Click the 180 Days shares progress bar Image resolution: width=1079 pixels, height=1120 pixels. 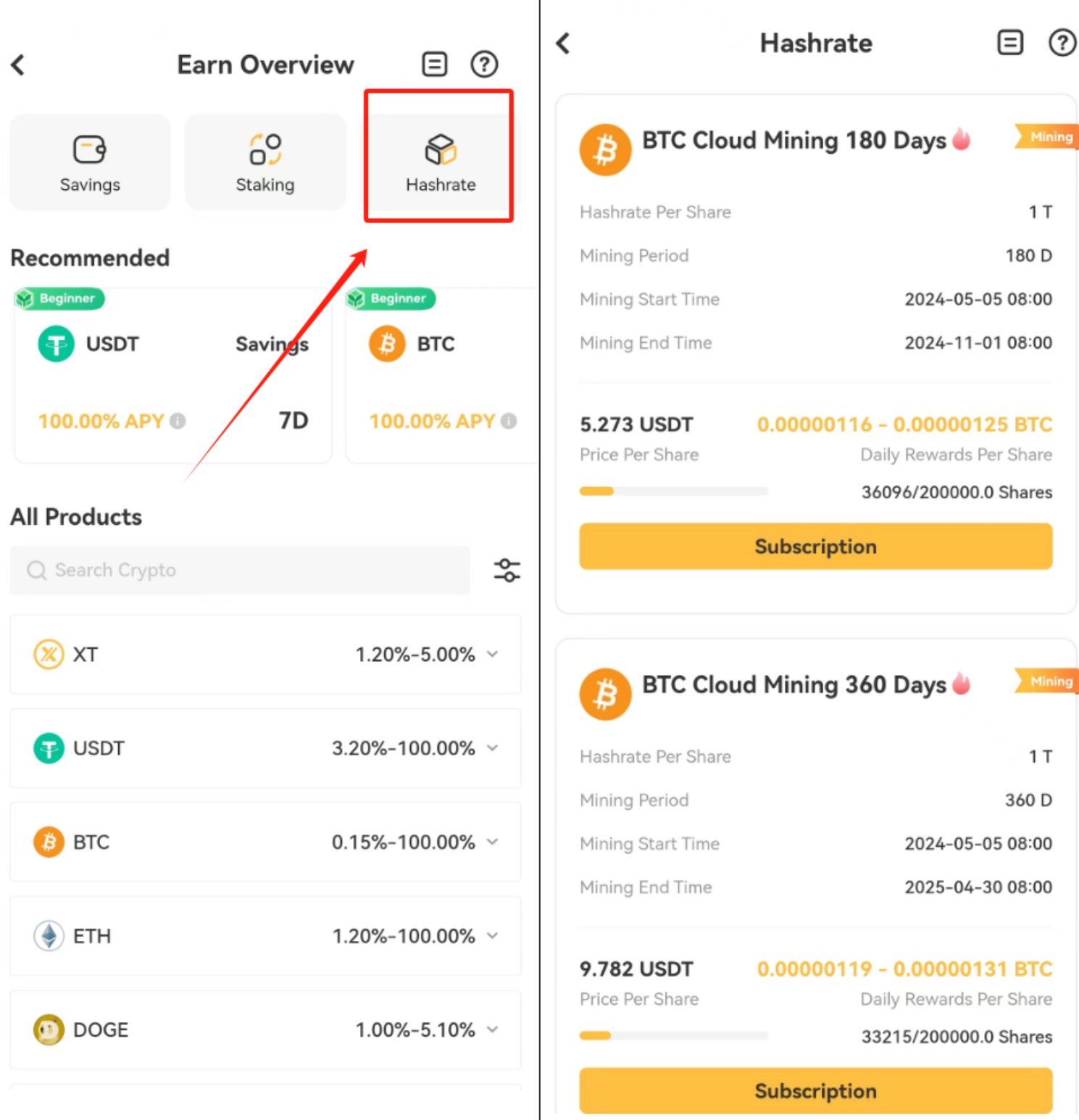pyautogui.click(x=673, y=491)
